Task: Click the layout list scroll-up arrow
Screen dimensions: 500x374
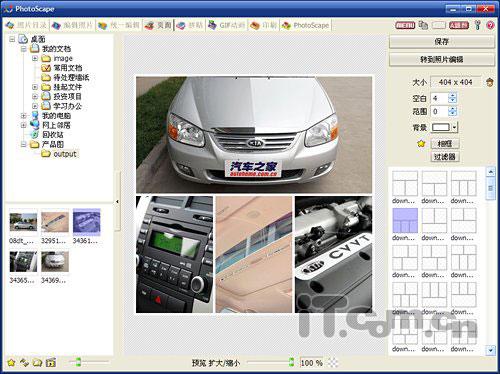Action: coord(491,172)
